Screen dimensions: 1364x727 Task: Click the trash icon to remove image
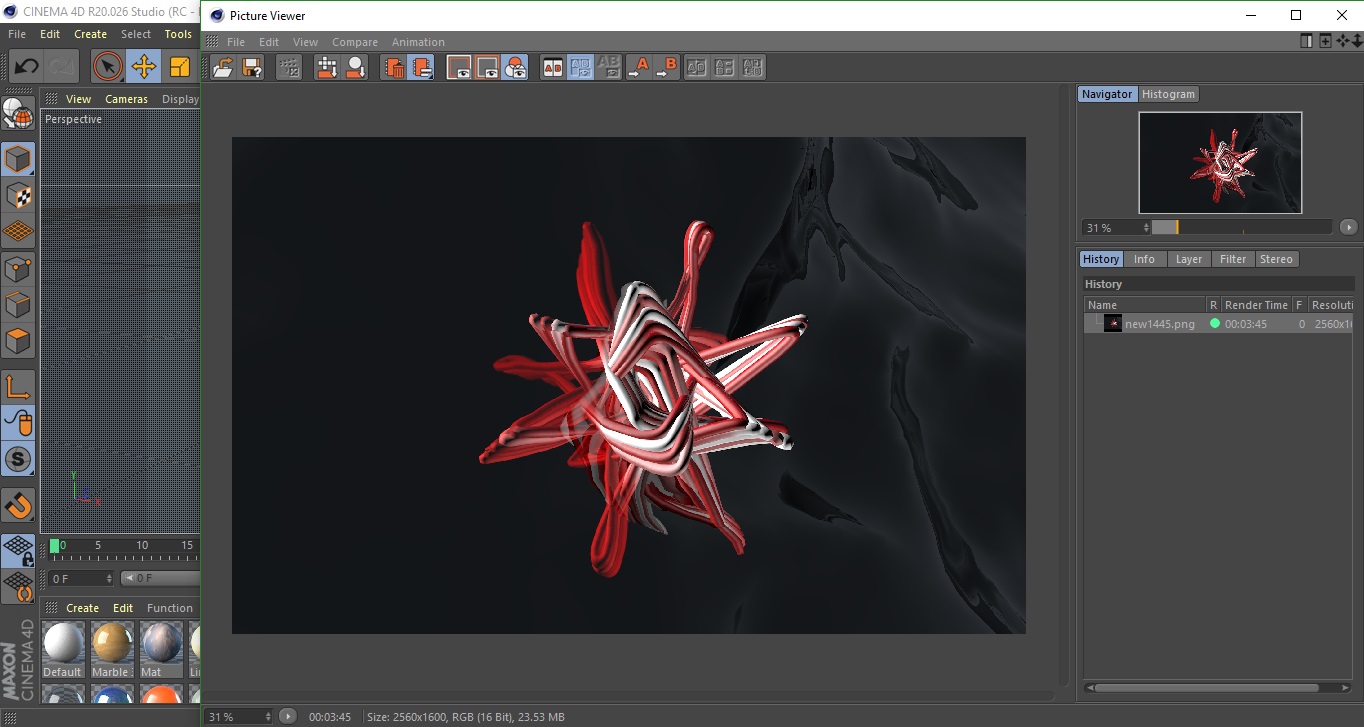coord(395,68)
